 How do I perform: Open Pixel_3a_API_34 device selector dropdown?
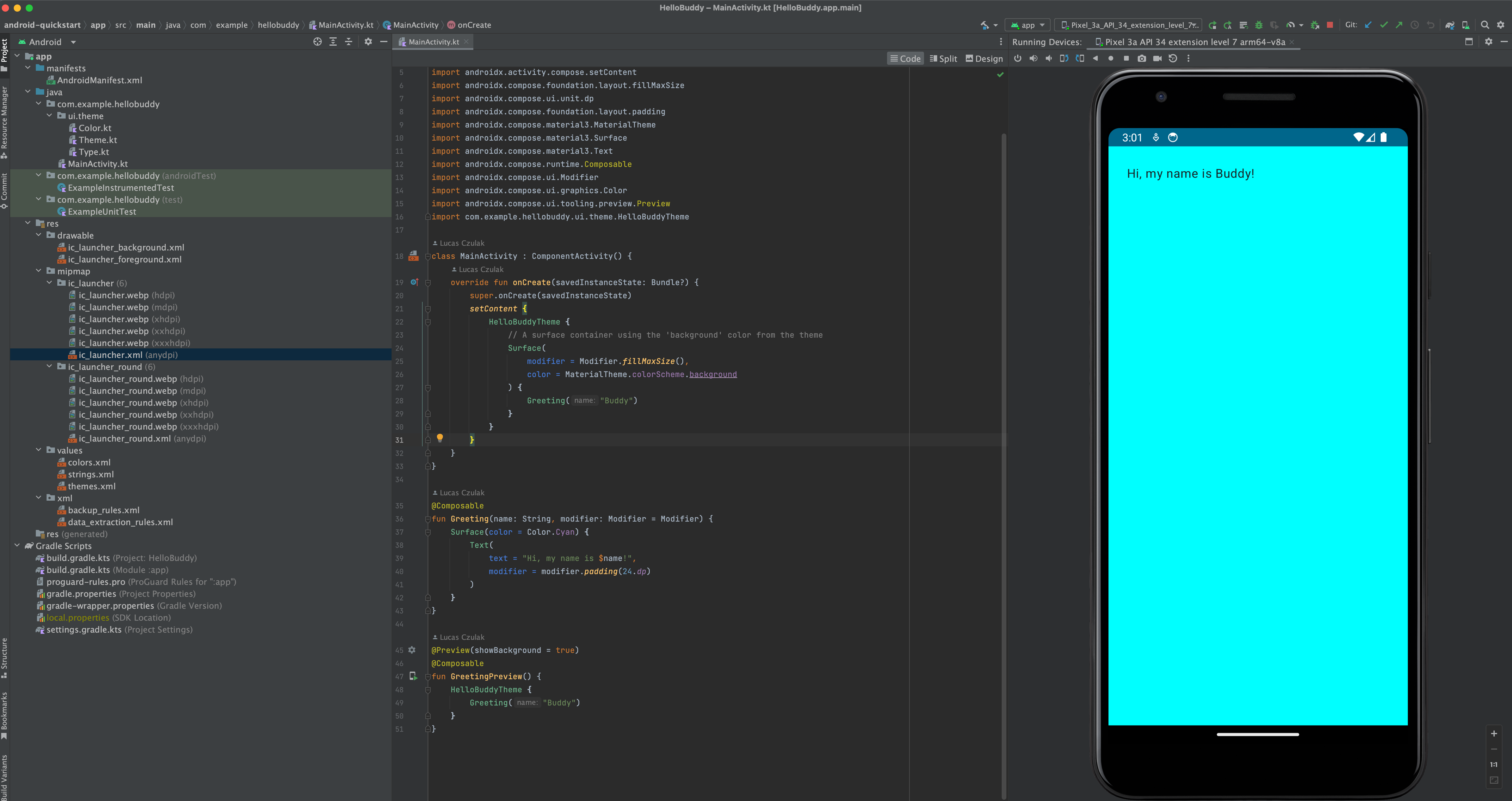1128,25
